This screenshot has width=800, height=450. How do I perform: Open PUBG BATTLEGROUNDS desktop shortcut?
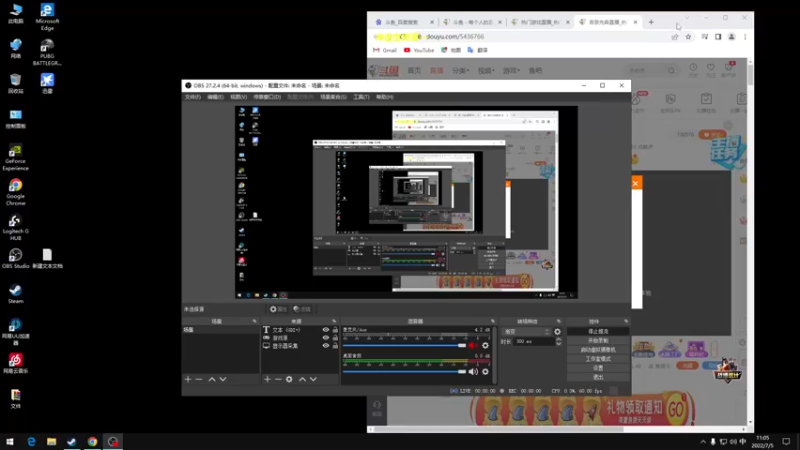[47, 52]
